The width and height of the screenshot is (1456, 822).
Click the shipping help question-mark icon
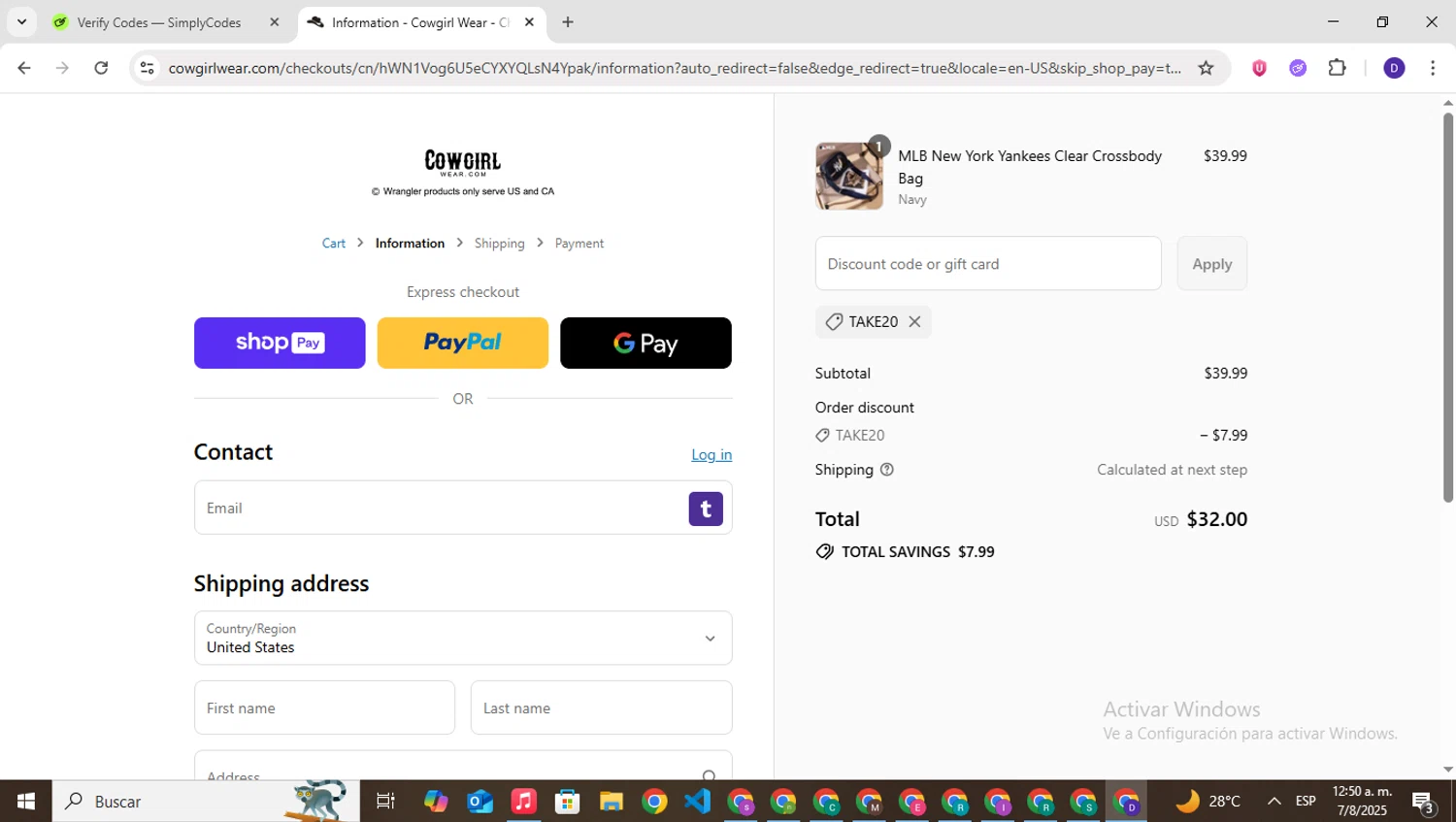(x=886, y=470)
